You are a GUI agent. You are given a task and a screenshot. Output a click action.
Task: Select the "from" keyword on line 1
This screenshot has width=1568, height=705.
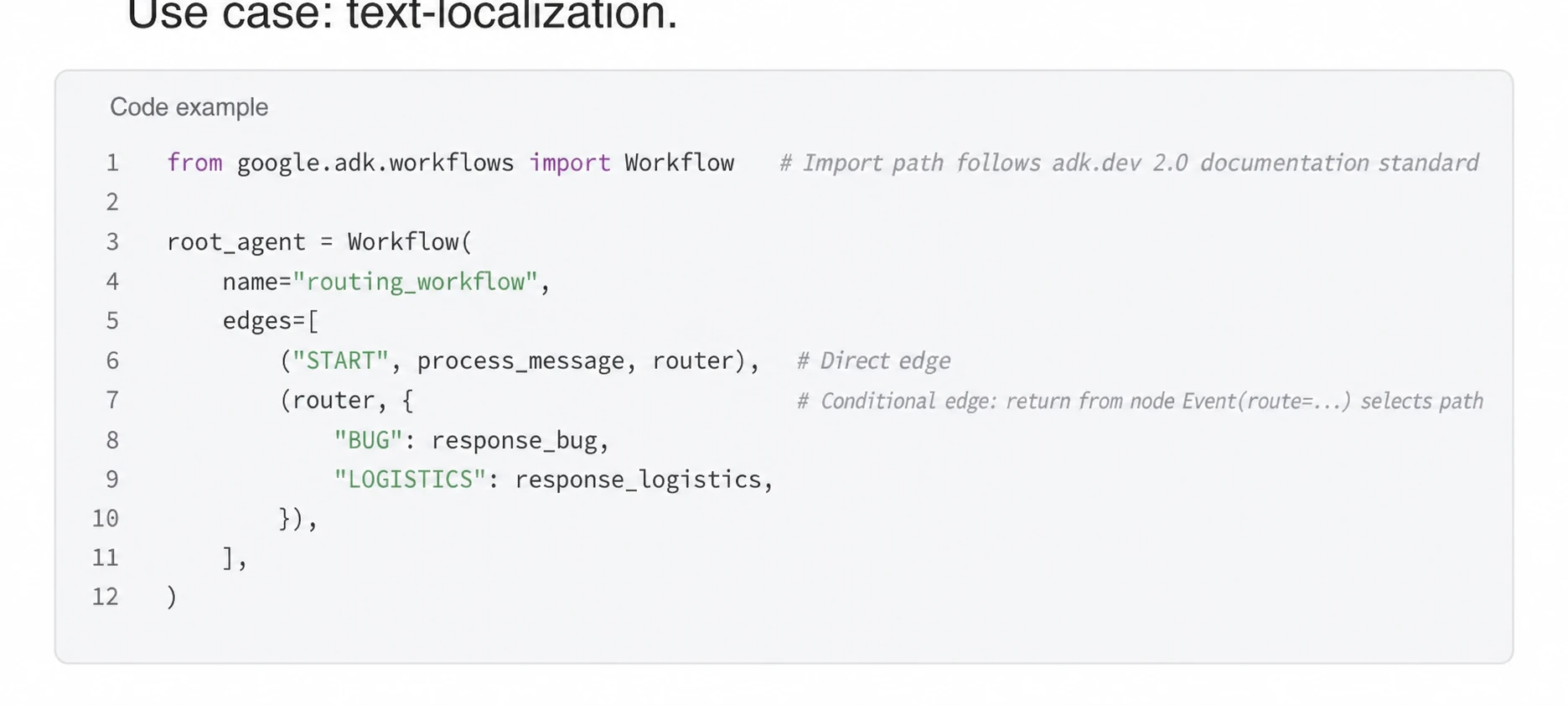[194, 163]
